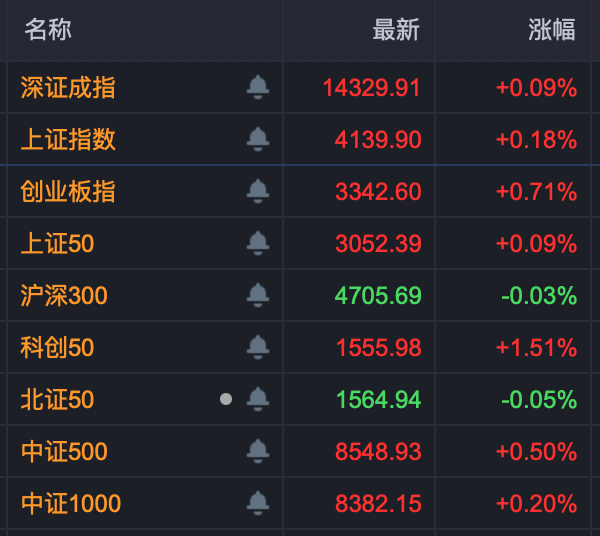This screenshot has width=600, height=536.
Task: Click the bell icon beside 科创50
Action: coord(258,347)
